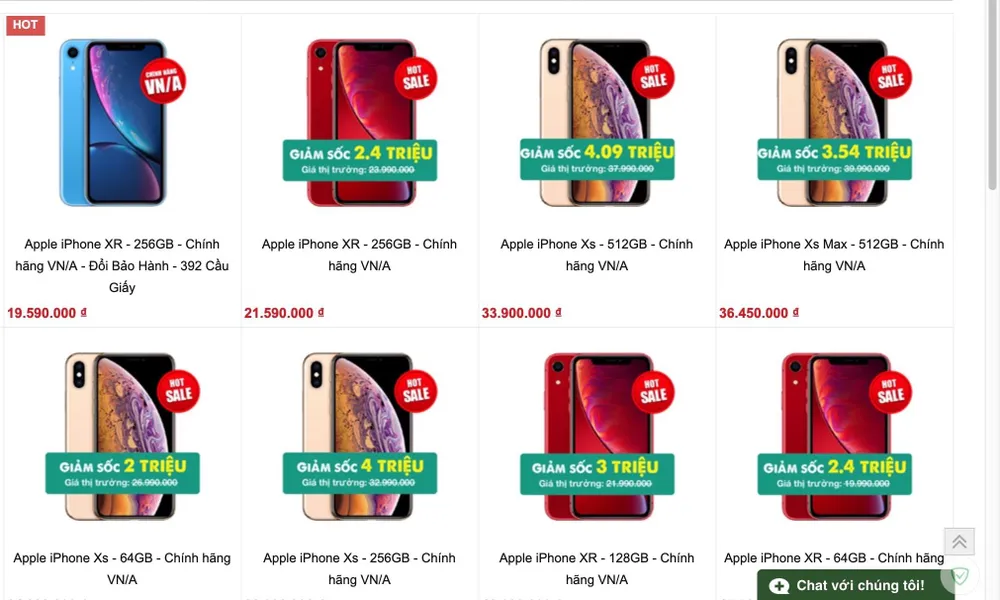Click the 36.450.000 đ price
The image size is (1000, 600).
pos(758,313)
